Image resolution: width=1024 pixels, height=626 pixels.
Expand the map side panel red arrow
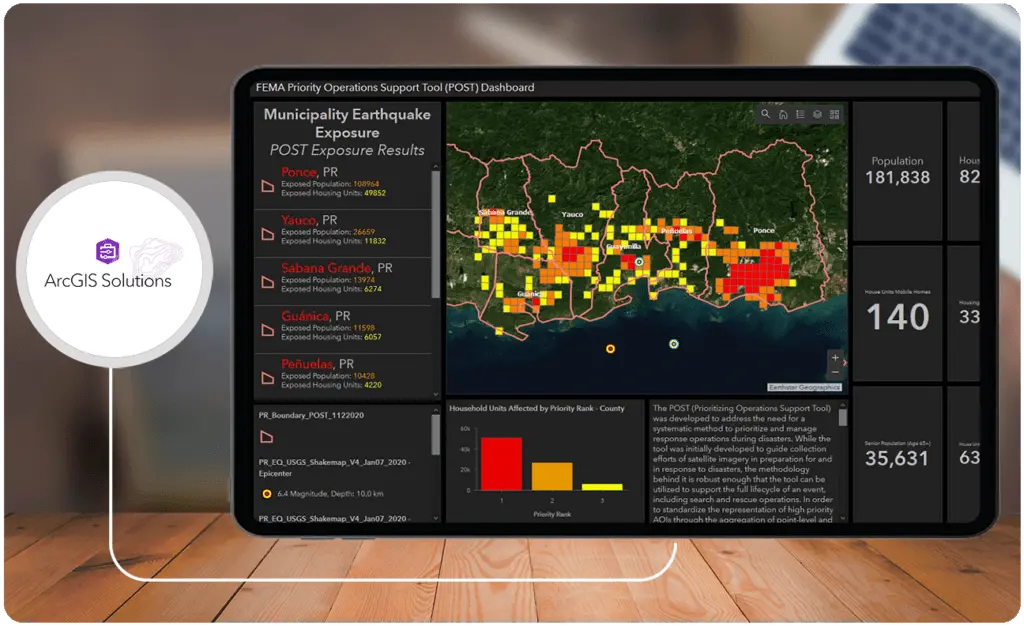(x=844, y=362)
